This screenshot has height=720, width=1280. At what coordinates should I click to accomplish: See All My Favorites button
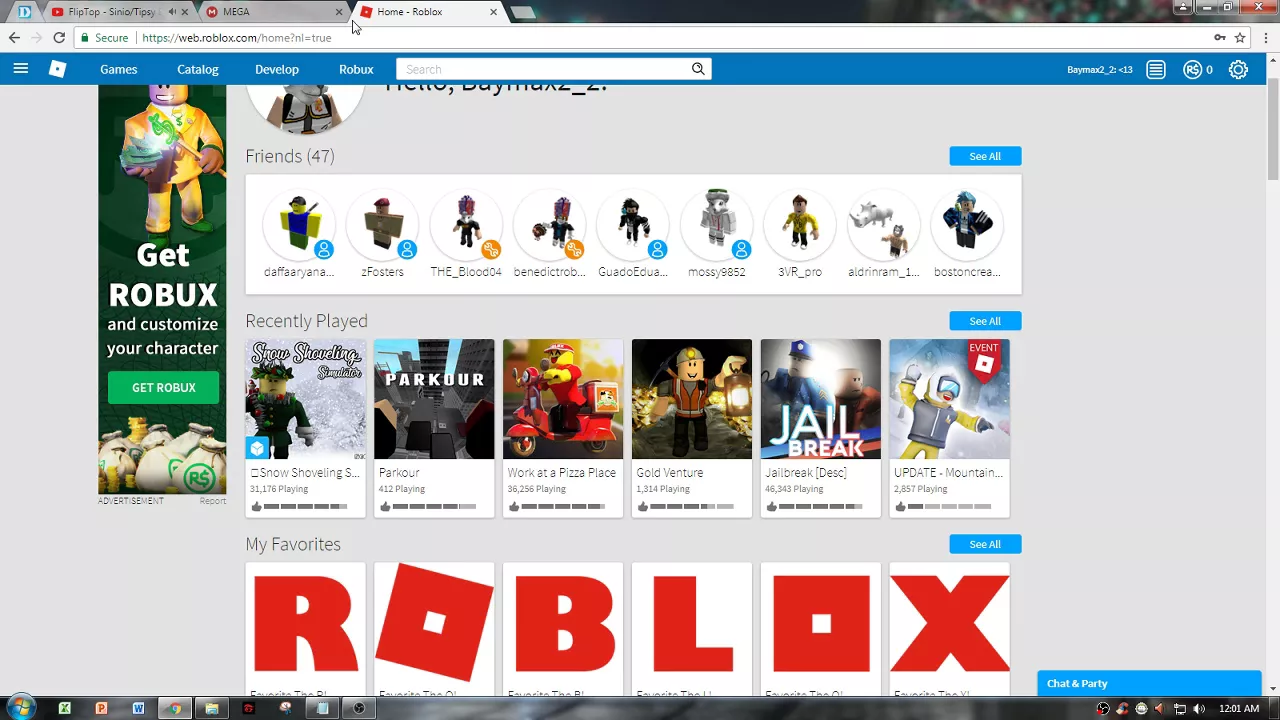985,544
